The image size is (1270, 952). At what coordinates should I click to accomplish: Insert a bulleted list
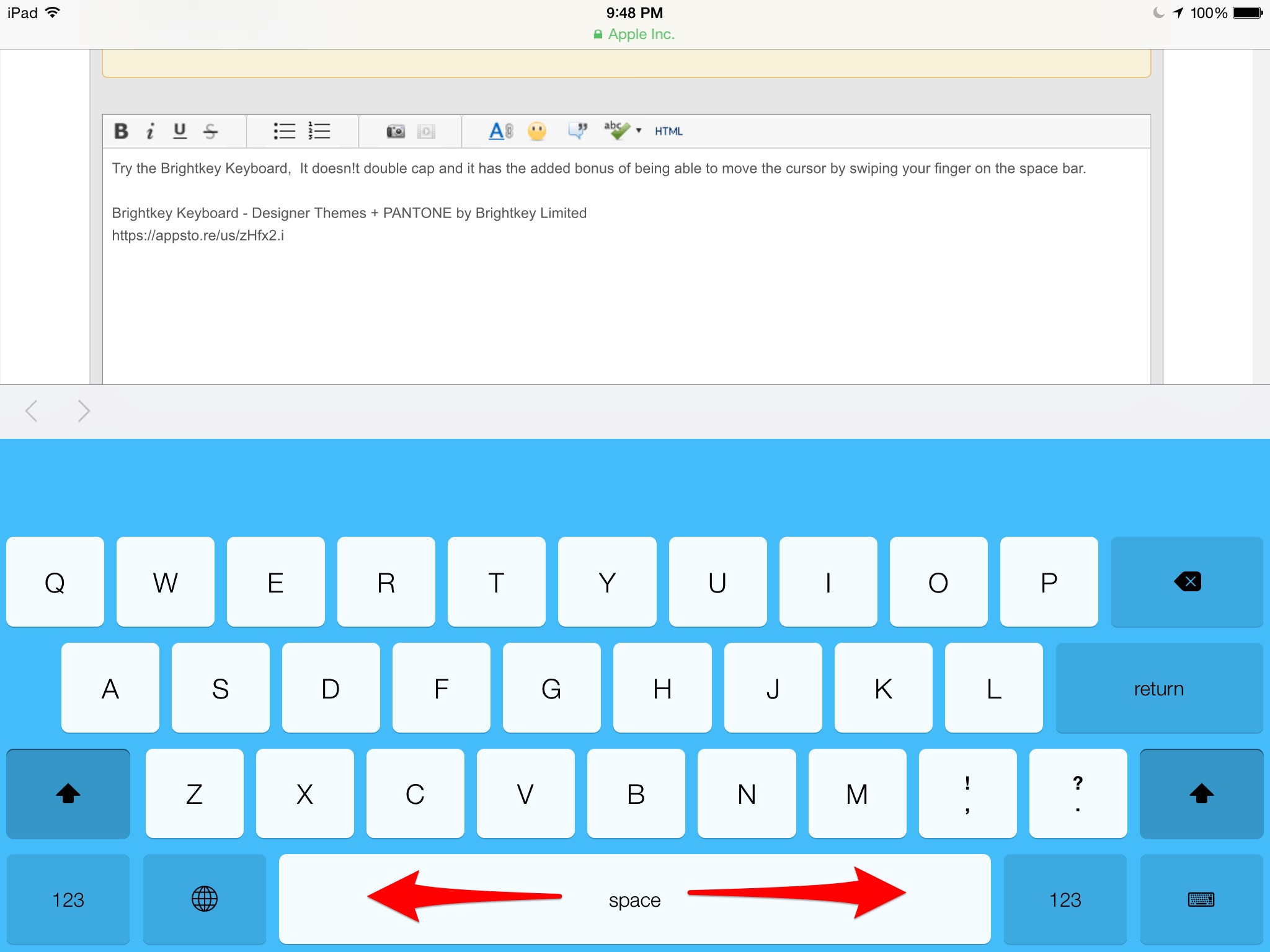[x=285, y=131]
